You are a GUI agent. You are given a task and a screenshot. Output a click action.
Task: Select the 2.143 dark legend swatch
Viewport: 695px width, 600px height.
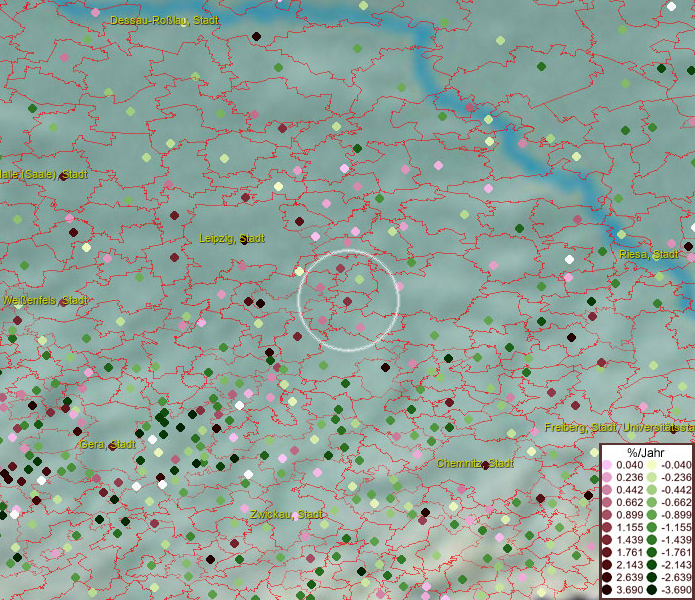pos(607,565)
